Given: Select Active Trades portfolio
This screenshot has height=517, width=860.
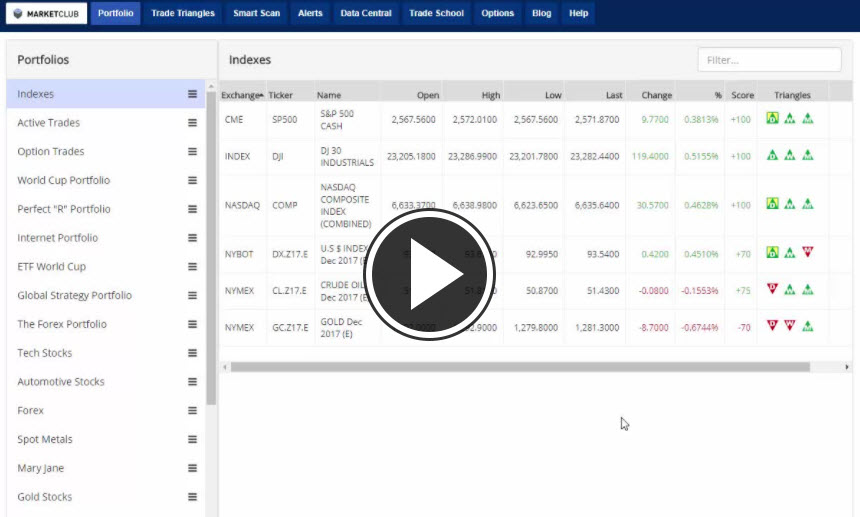Looking at the screenshot, I should tap(105, 123).
